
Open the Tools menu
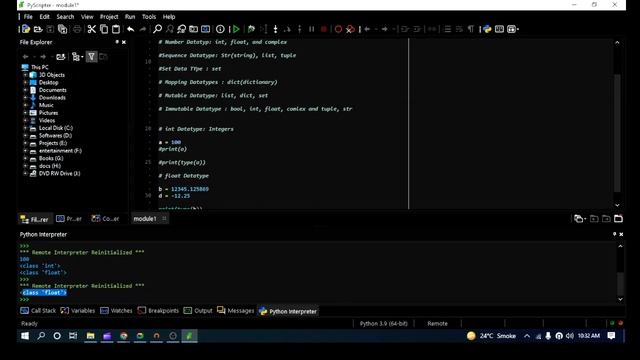pyautogui.click(x=149, y=17)
